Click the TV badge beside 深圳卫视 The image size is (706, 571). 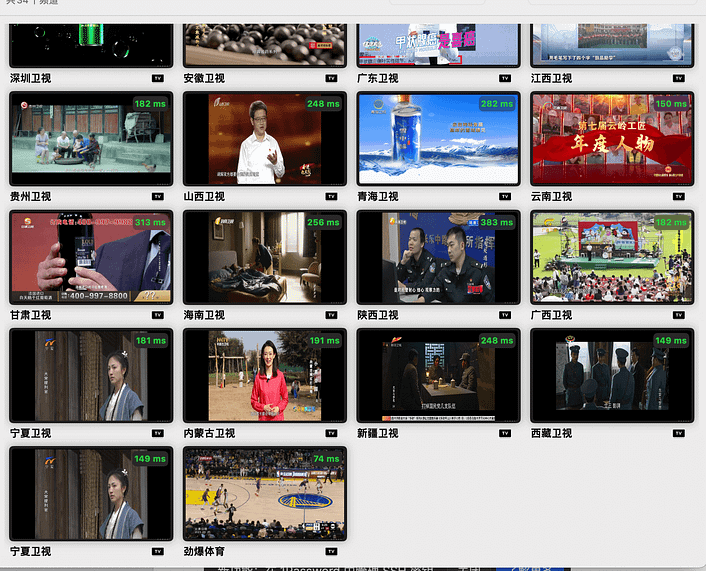tap(157, 78)
